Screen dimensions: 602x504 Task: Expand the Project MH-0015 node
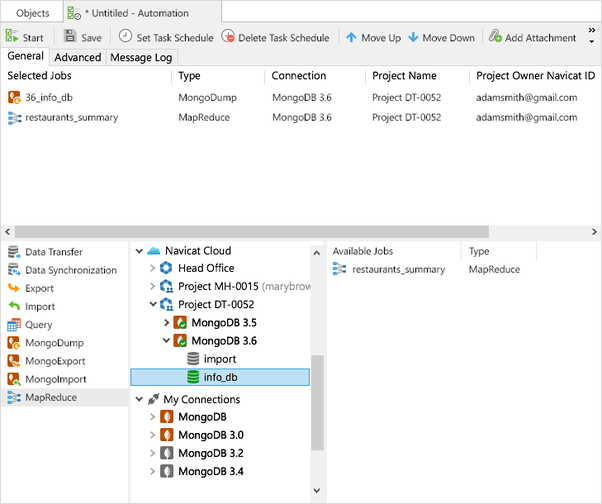coord(152,286)
